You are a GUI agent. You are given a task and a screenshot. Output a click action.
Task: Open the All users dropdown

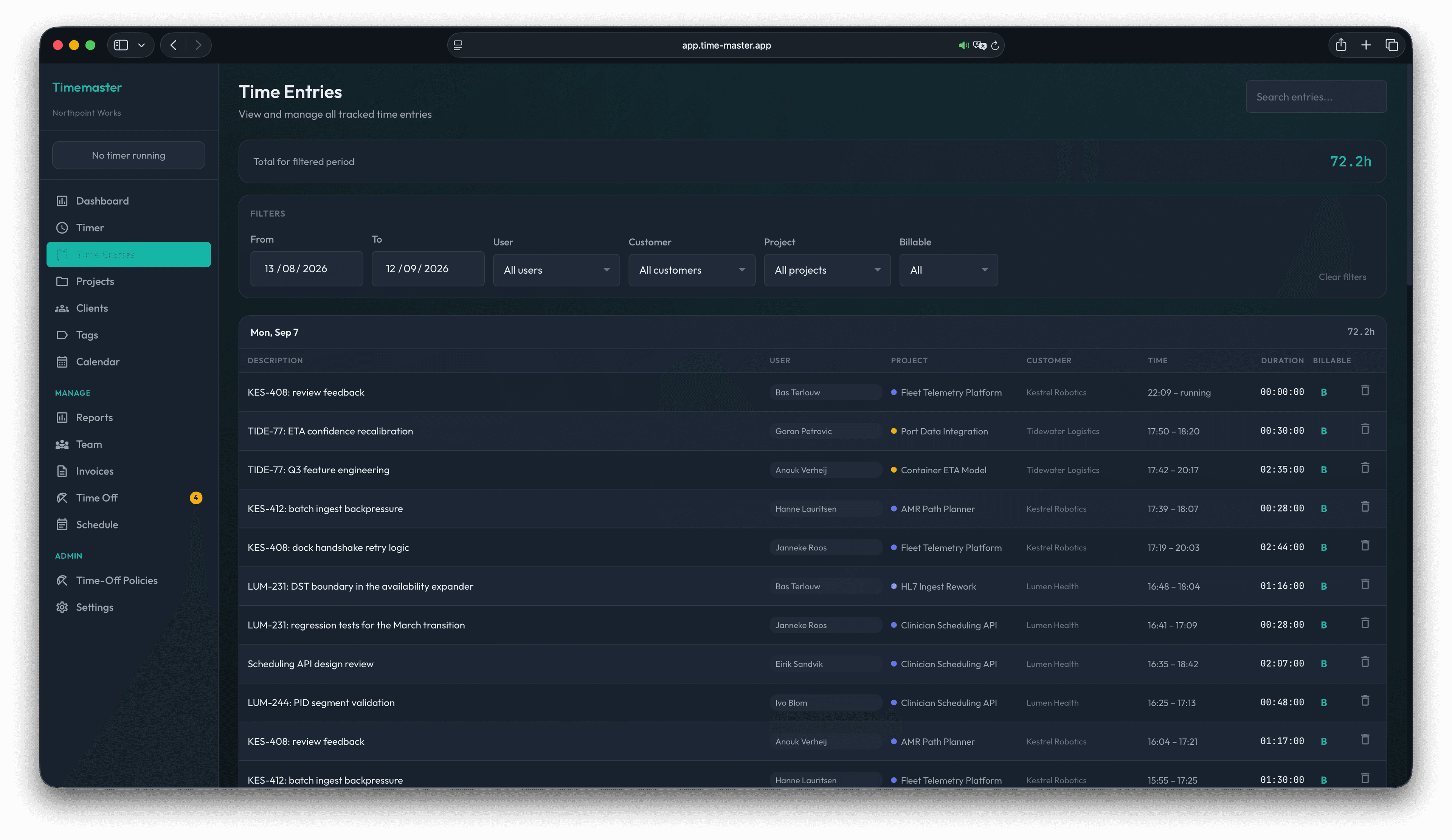point(556,270)
